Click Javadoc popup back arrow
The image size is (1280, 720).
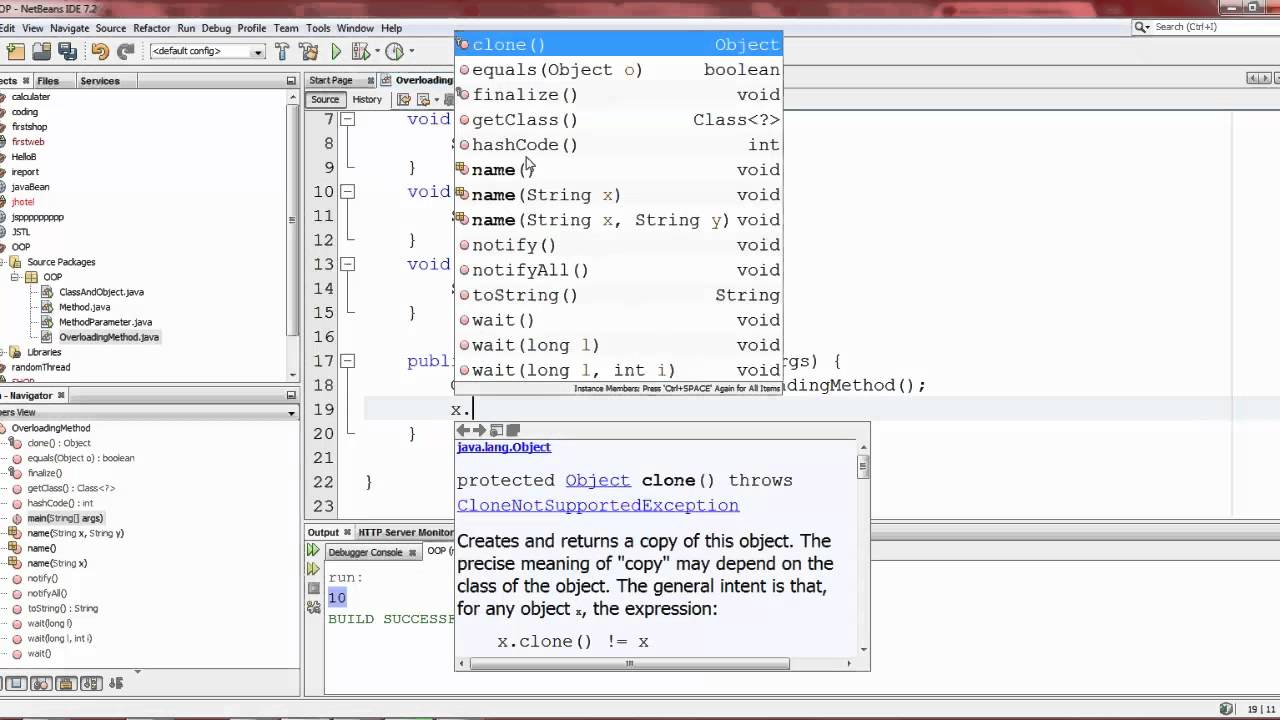tap(463, 430)
